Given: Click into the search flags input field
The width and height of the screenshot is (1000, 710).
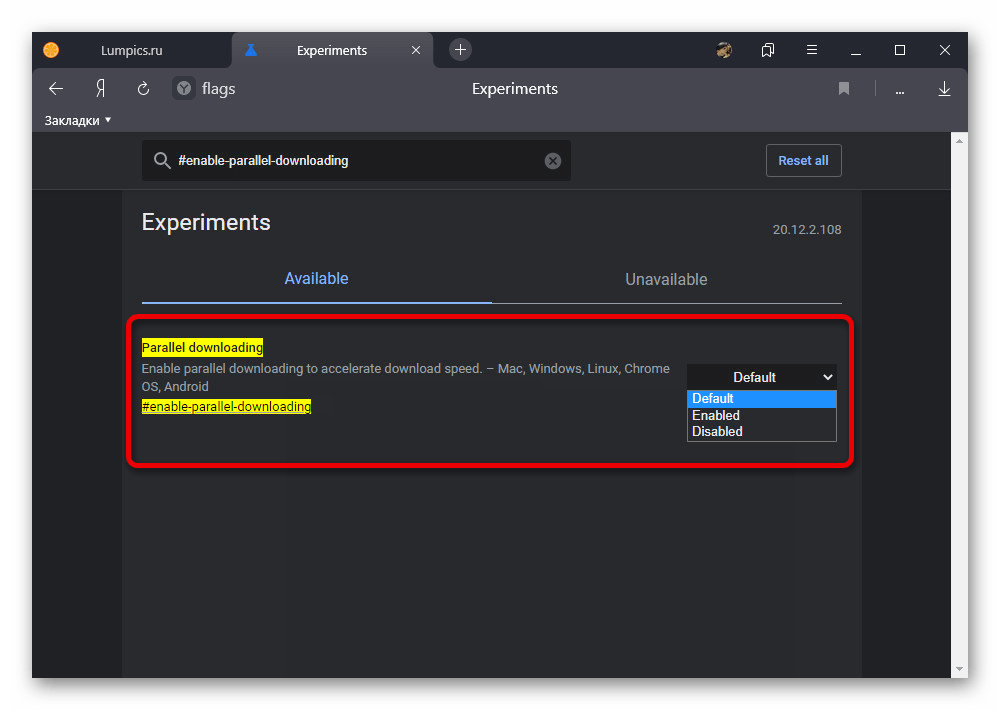Looking at the screenshot, I should pyautogui.click(x=350, y=161).
